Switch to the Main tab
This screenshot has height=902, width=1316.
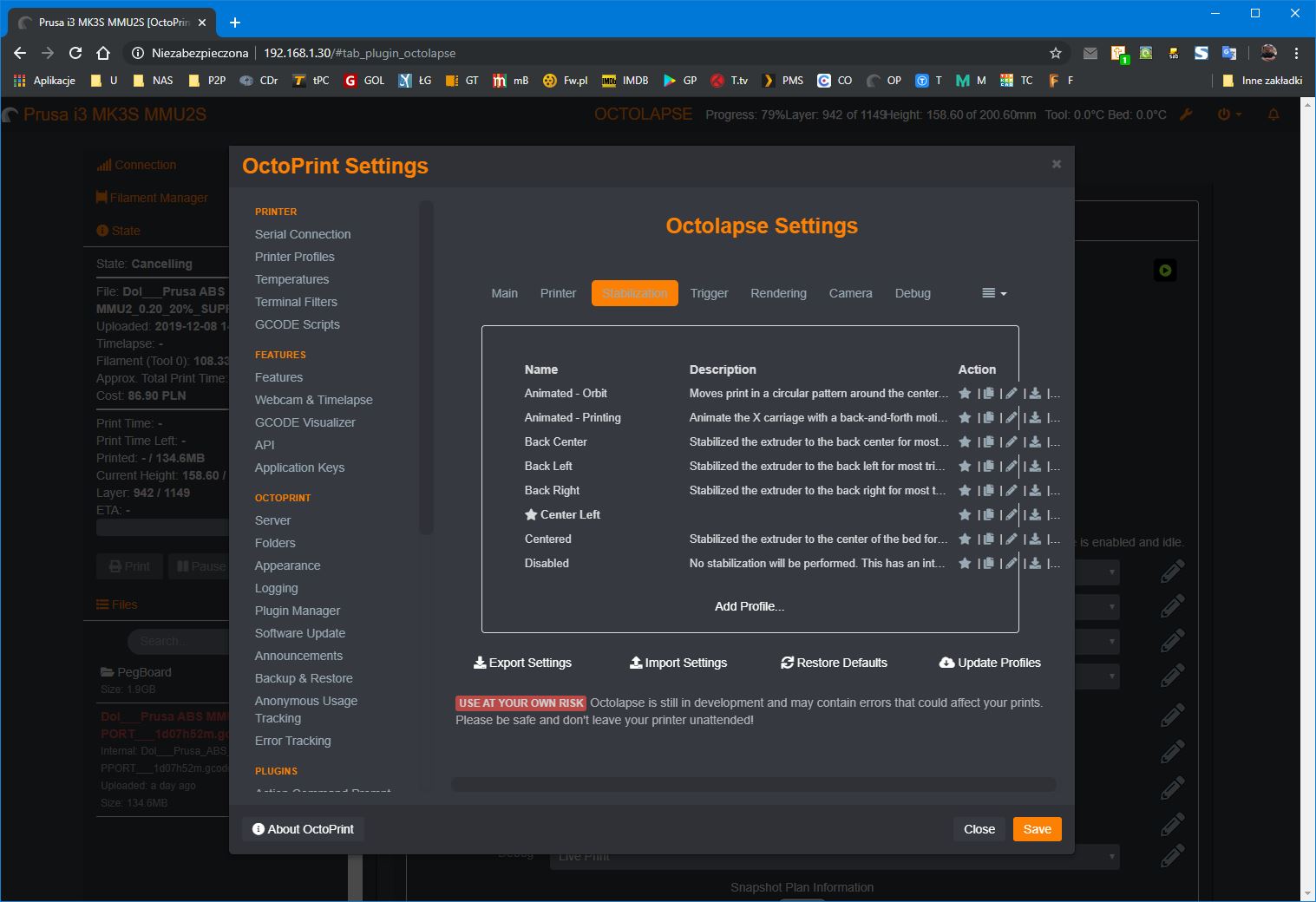pyautogui.click(x=504, y=293)
